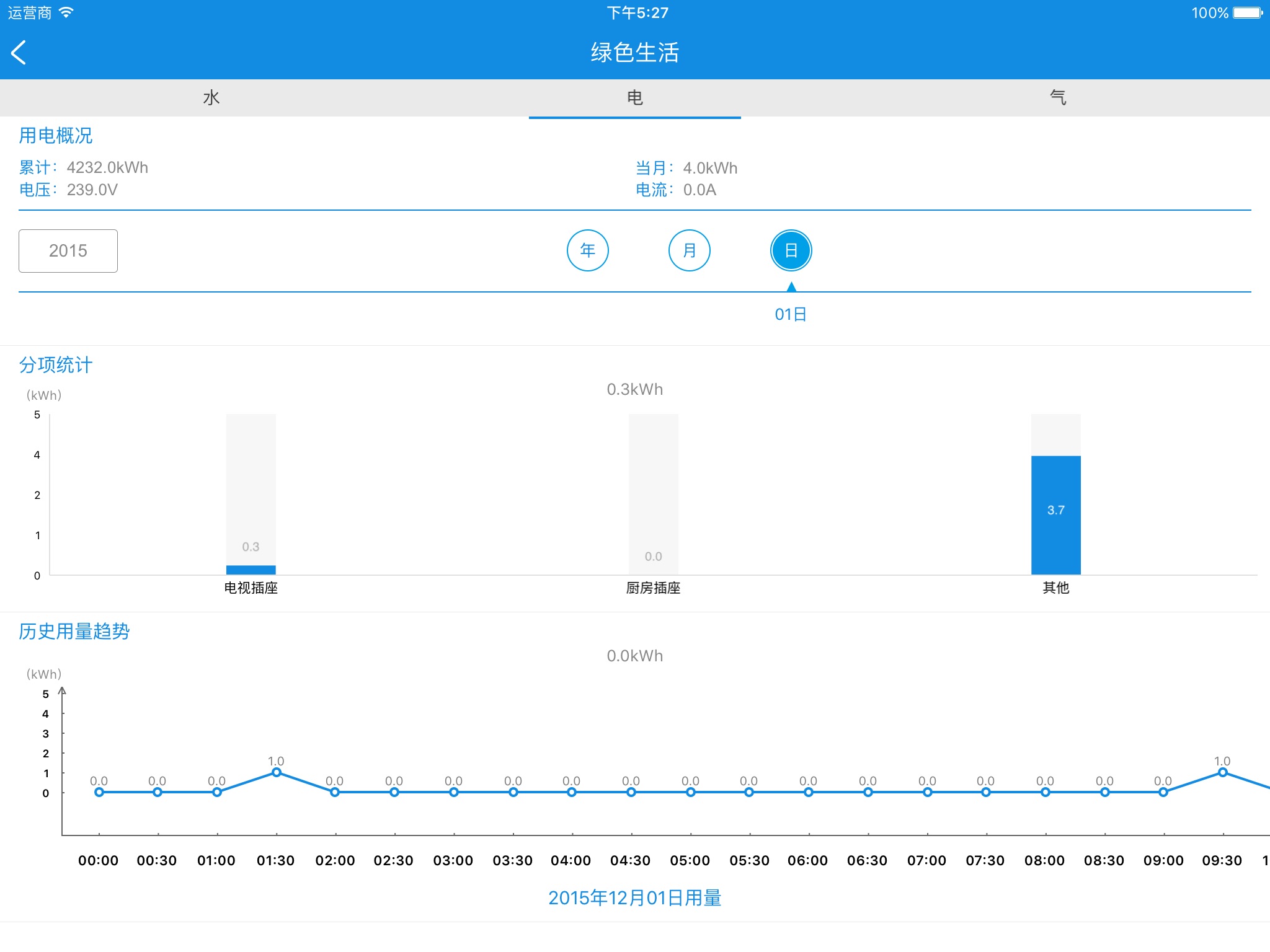Choose the 年 yearly view button
The height and width of the screenshot is (952, 1270).
588,250
